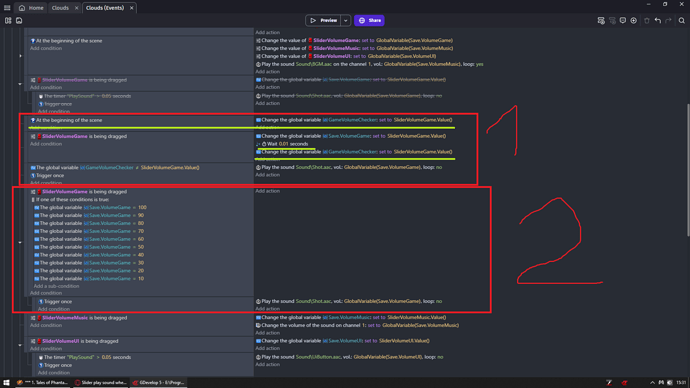The image size is (690, 388).
Task: Open the hamburger main menu
Action: click(x=7, y=8)
